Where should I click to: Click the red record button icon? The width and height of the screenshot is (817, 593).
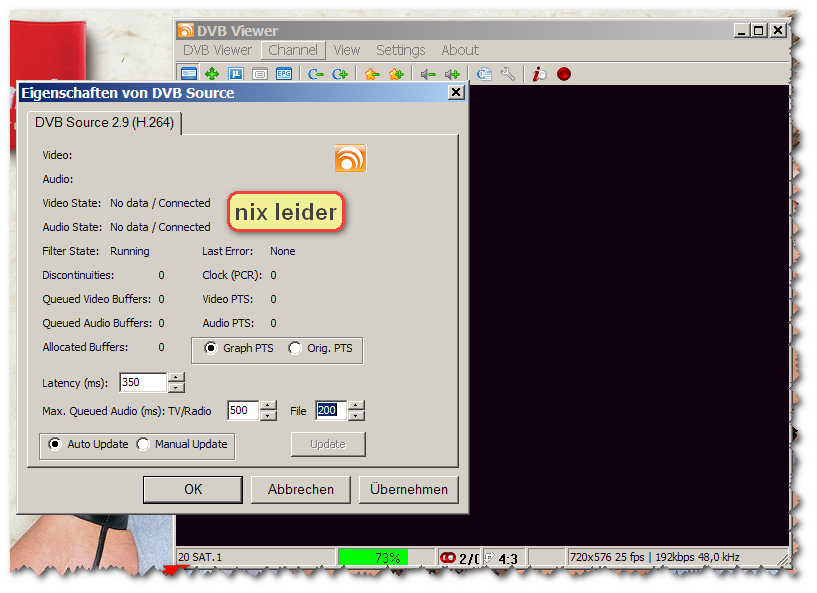(x=564, y=74)
